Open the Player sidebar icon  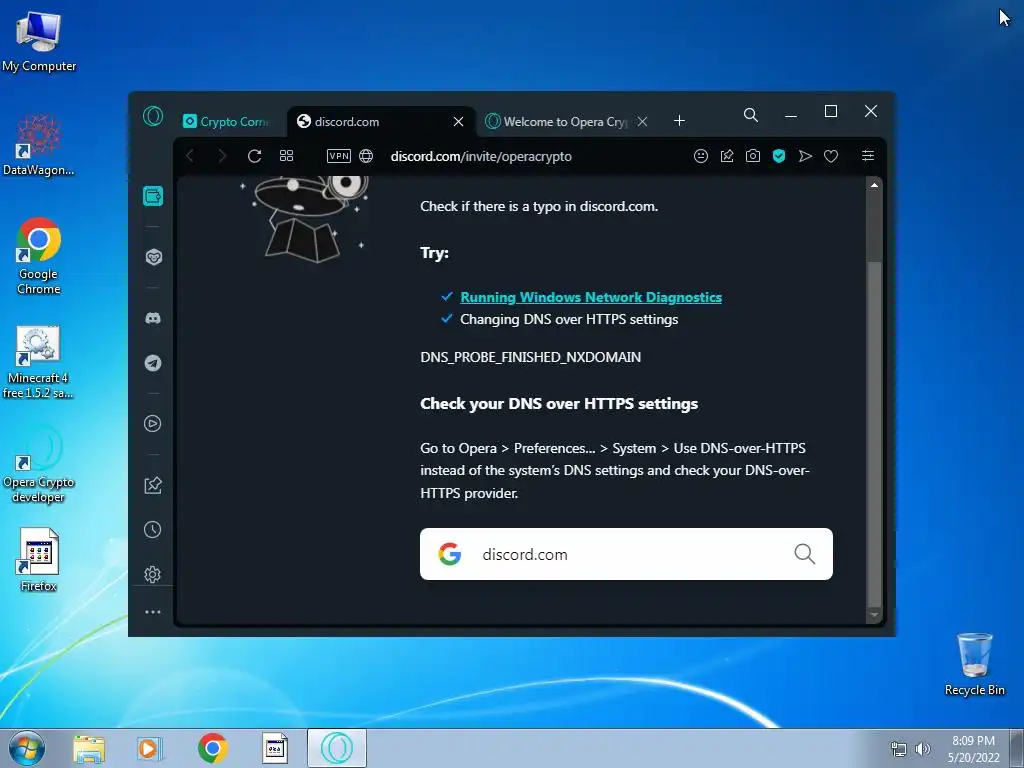[152, 424]
